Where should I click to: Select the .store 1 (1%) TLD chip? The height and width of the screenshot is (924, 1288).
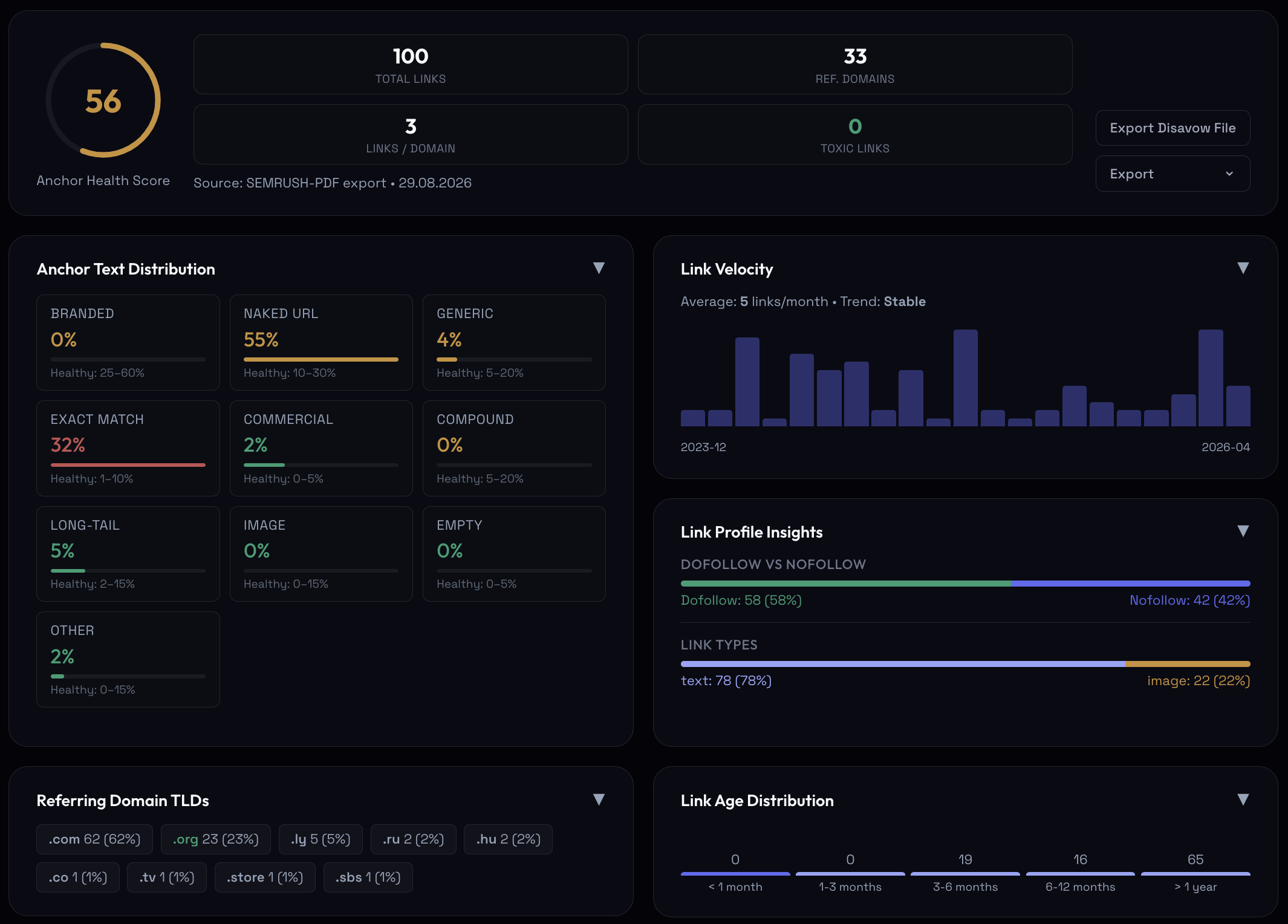tap(265, 877)
